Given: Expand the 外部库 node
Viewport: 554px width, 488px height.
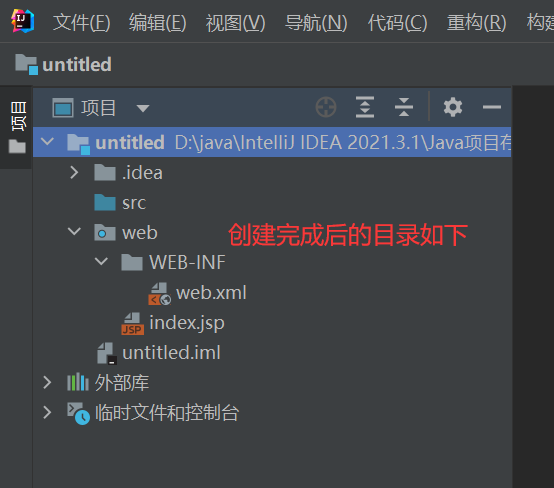Looking at the screenshot, I should 47,382.
